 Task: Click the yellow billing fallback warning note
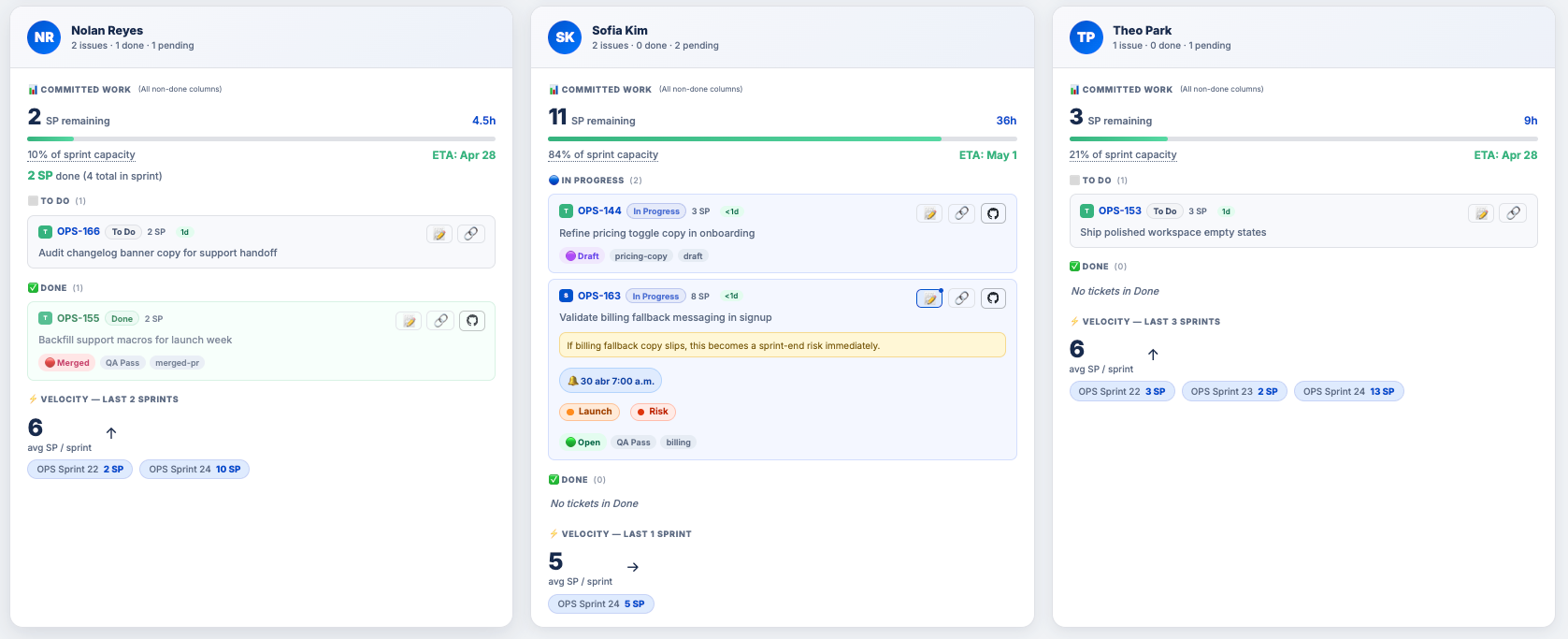783,345
